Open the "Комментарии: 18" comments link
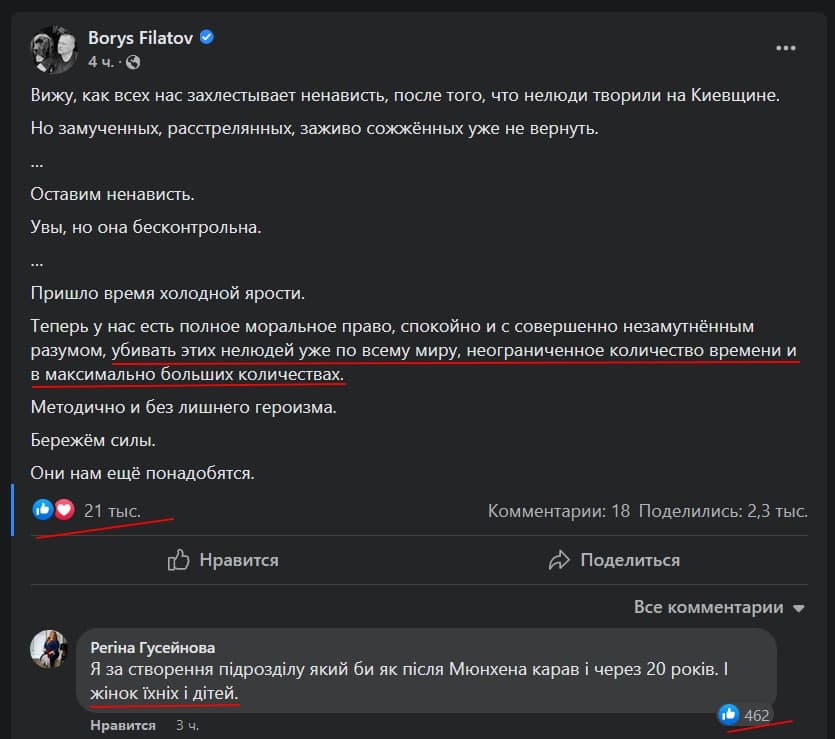Viewport: 835px width, 739px height. click(558, 510)
